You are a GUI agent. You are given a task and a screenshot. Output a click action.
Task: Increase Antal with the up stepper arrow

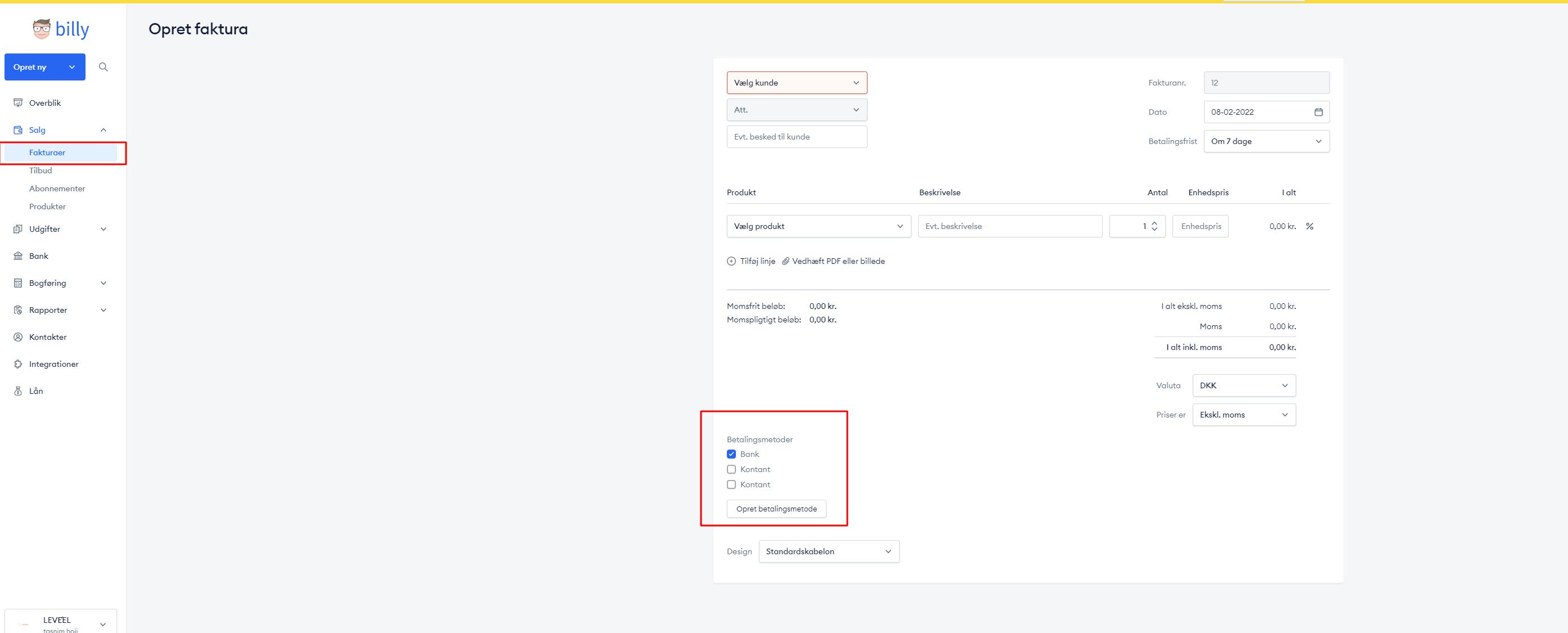coord(1154,223)
